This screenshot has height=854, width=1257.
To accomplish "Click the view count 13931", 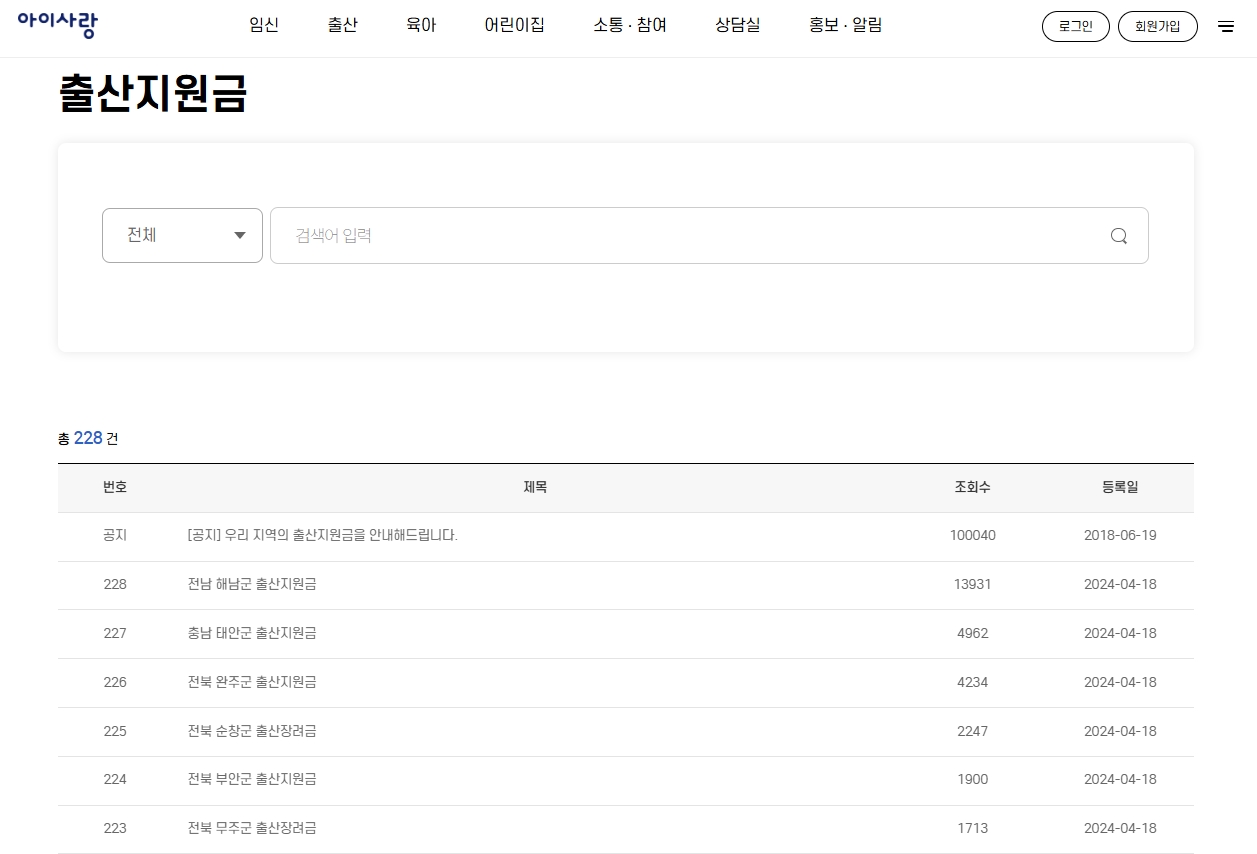I will (973, 584).
